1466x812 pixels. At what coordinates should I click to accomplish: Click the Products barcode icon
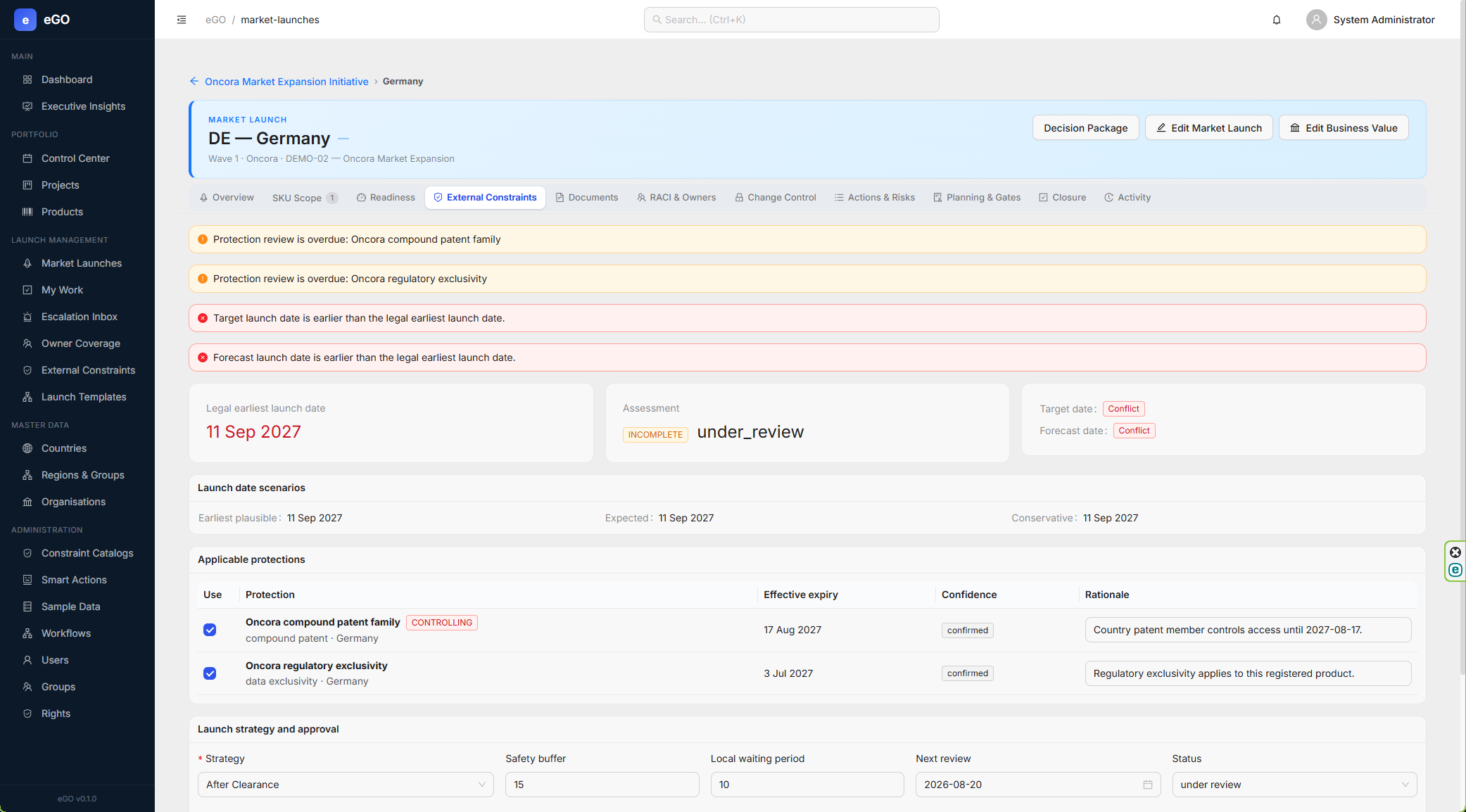27,212
